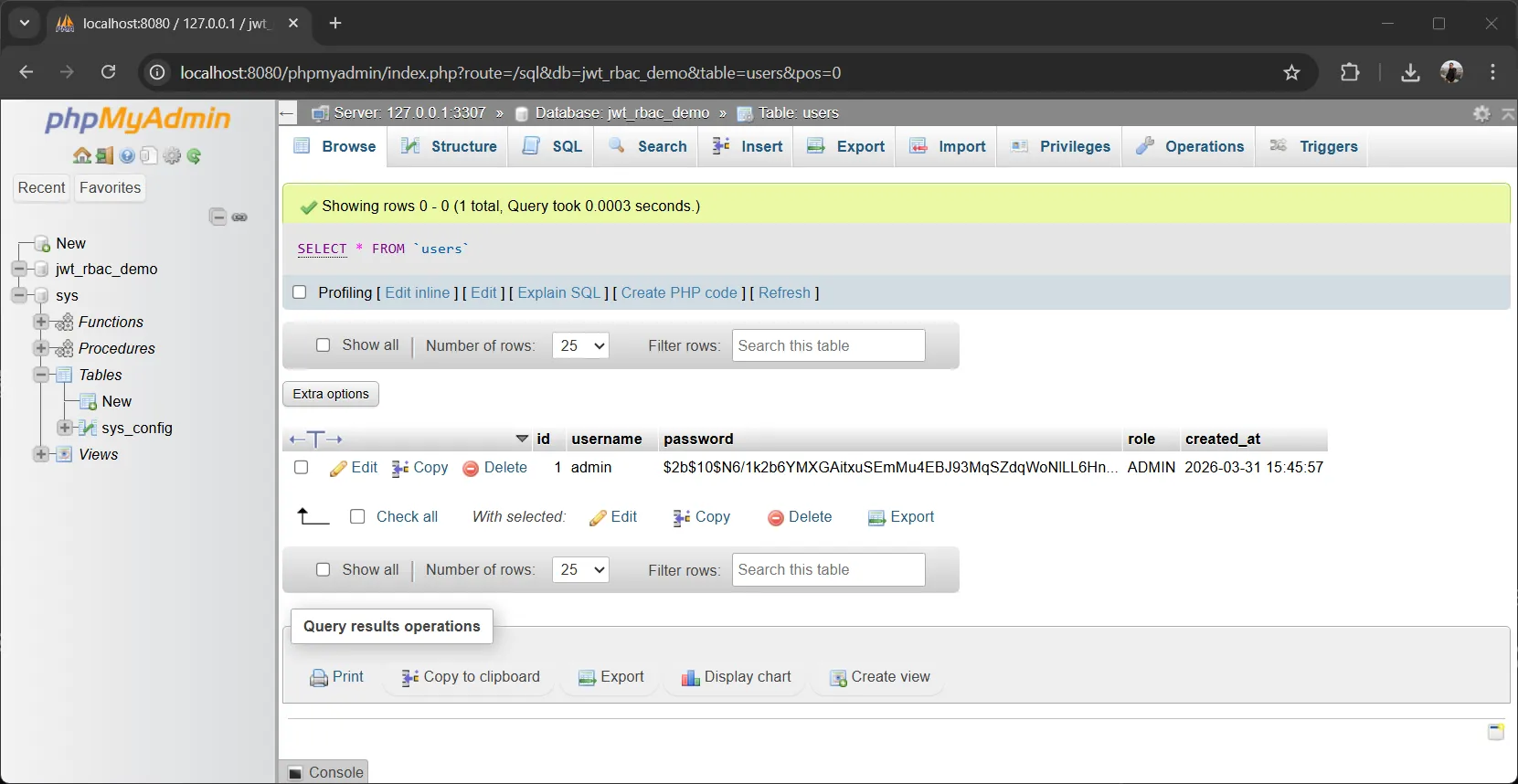Reload the page in browser toolbar
The image size is (1518, 784).
point(109,72)
